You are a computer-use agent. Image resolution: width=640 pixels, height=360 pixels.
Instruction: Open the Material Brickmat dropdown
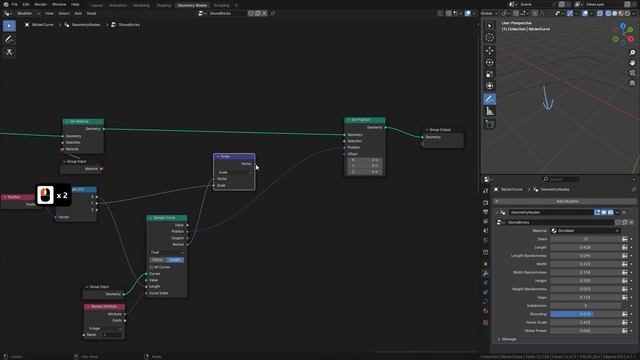[x=585, y=231]
